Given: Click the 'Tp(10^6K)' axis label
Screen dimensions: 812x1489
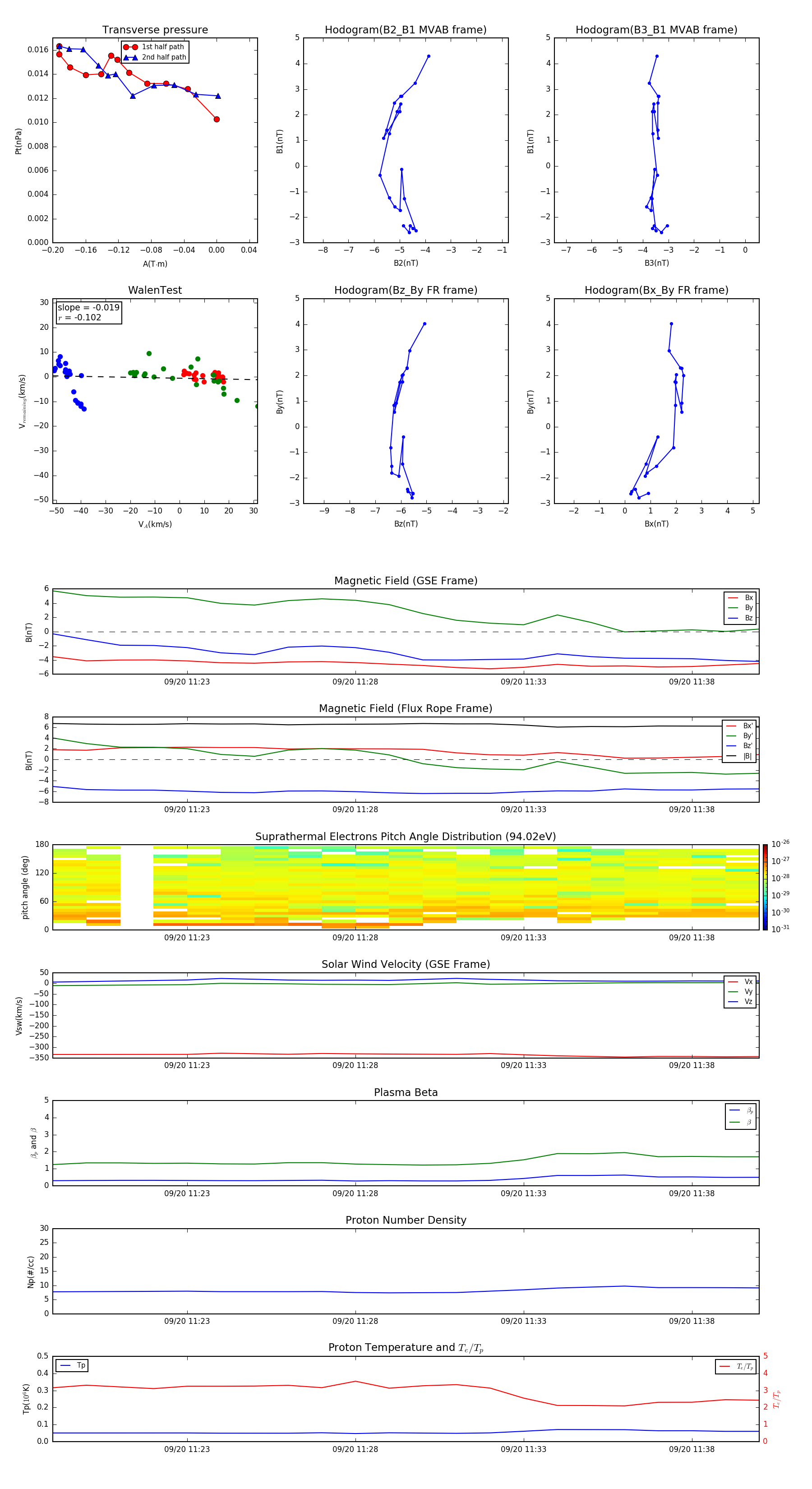Looking at the screenshot, I should coord(26,1399).
